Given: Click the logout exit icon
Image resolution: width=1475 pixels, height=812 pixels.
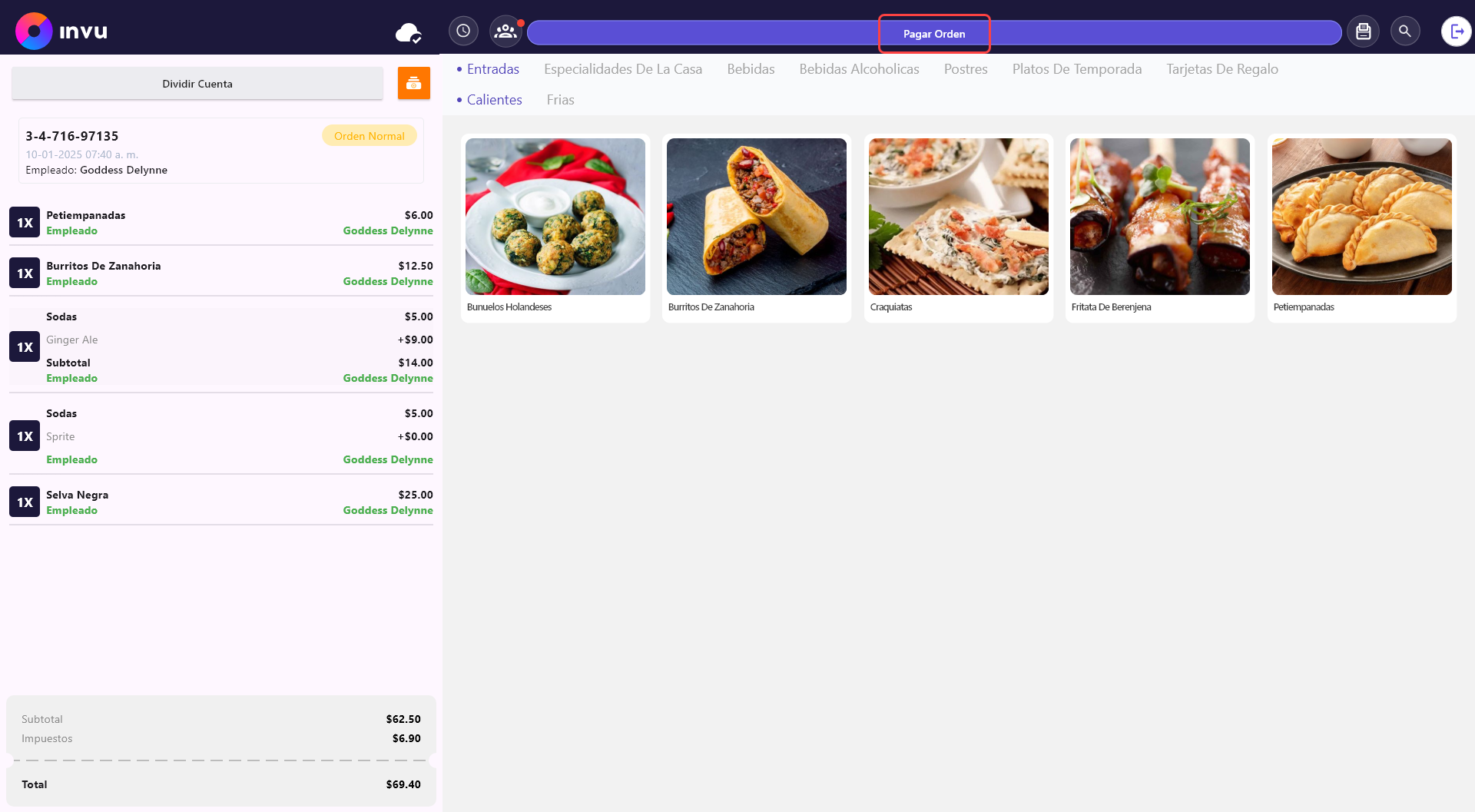Looking at the screenshot, I should [1456, 31].
